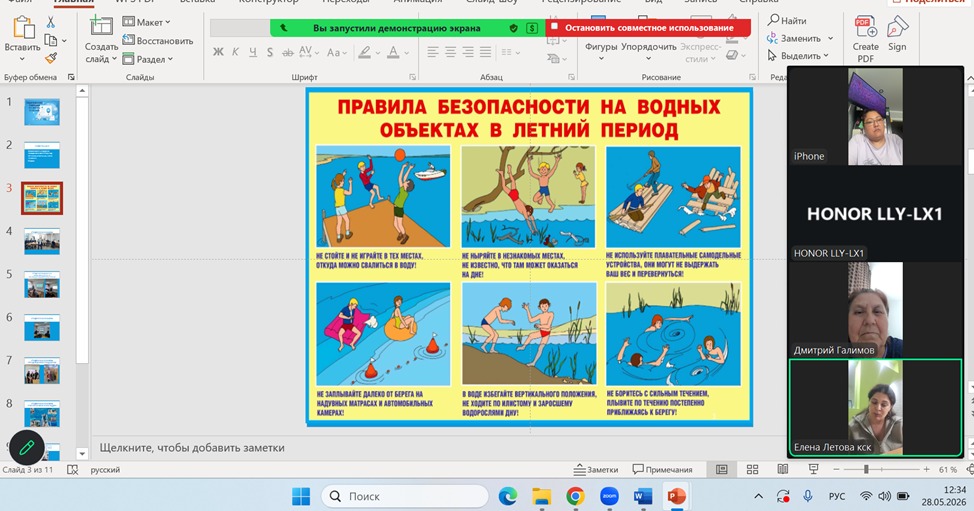Screen dimensions: 974x511
Task: Apply bold with the Ж button
Action: click(x=218, y=52)
